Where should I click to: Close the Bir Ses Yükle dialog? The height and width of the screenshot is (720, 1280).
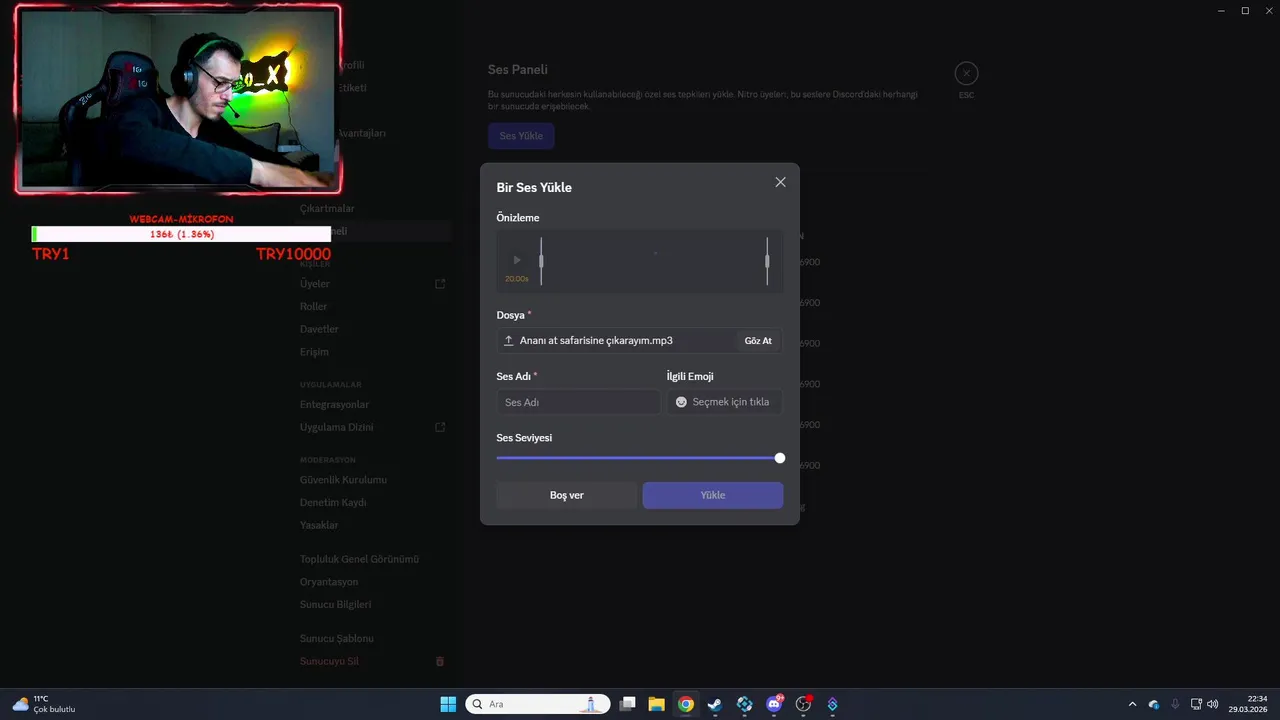[x=780, y=182]
